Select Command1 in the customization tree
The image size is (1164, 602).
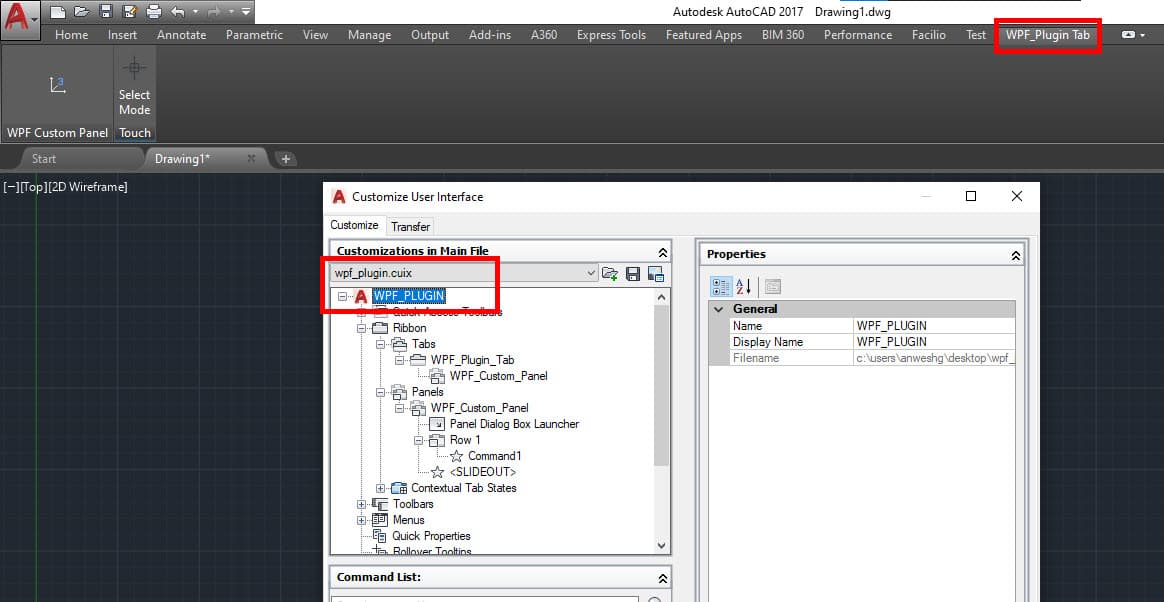(494, 456)
